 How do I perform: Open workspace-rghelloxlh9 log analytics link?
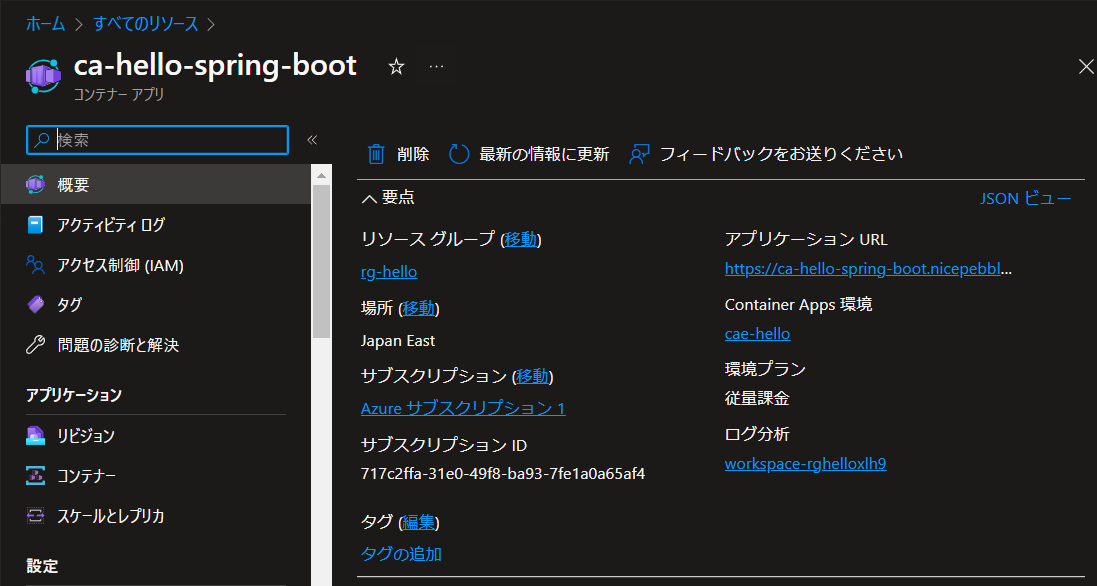pyautogui.click(x=805, y=464)
